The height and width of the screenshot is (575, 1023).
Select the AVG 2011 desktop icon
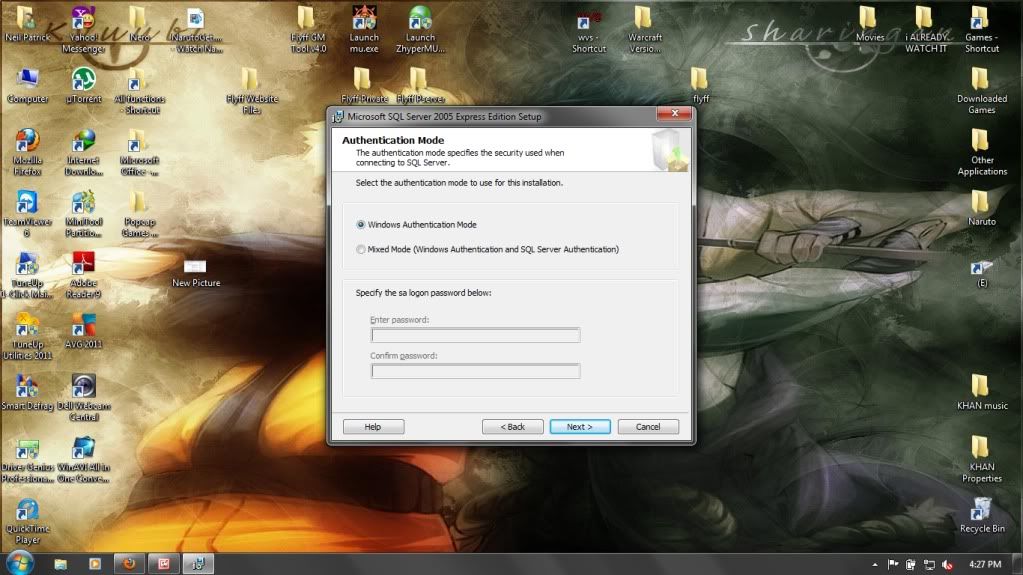point(83,325)
